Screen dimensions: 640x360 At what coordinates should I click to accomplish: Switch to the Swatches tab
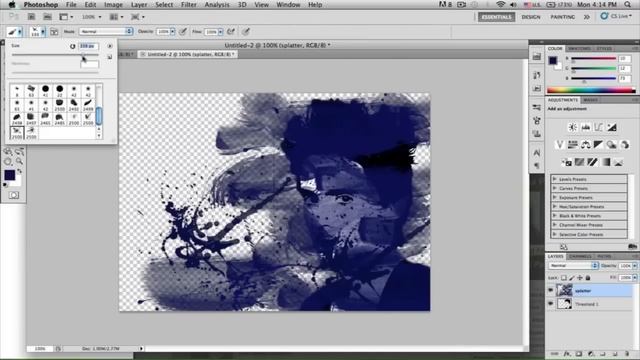[x=579, y=48]
